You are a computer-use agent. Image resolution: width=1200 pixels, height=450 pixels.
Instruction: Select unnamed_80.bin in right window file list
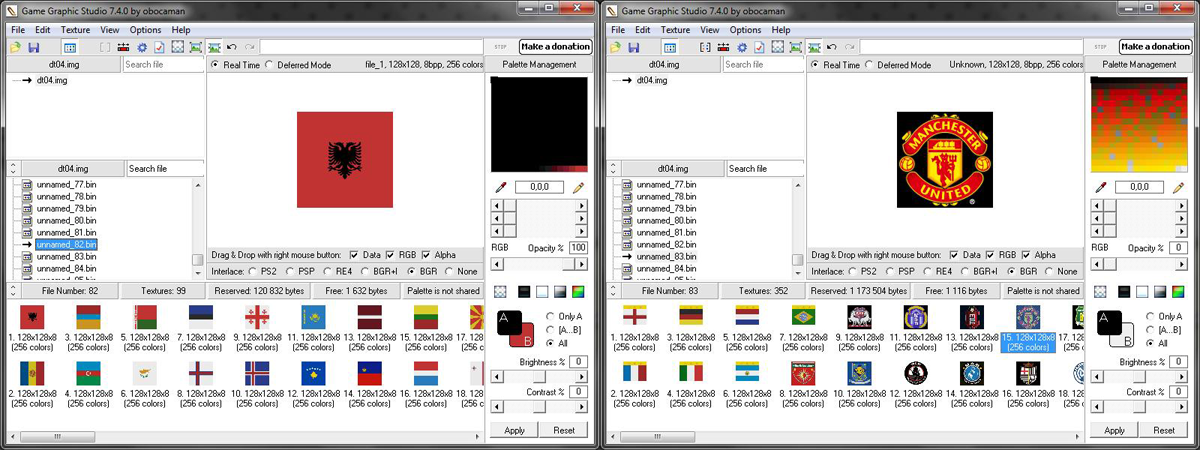tap(666, 221)
